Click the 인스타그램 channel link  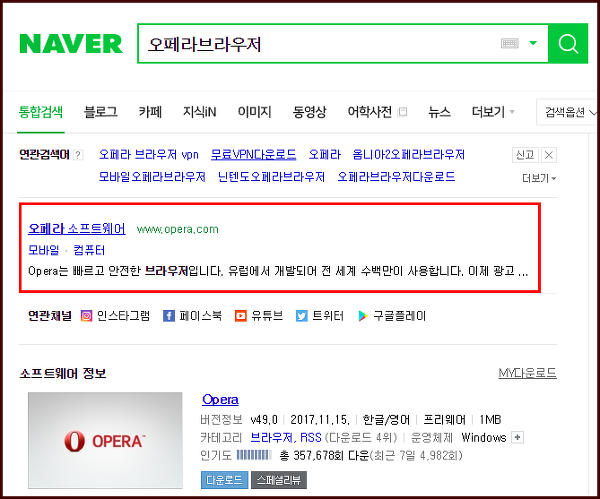pyautogui.click(x=123, y=316)
